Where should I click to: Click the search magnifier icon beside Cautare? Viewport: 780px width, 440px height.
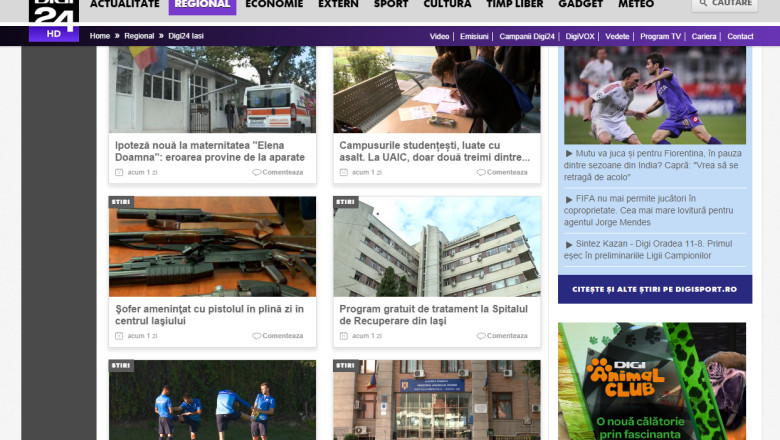click(x=704, y=4)
